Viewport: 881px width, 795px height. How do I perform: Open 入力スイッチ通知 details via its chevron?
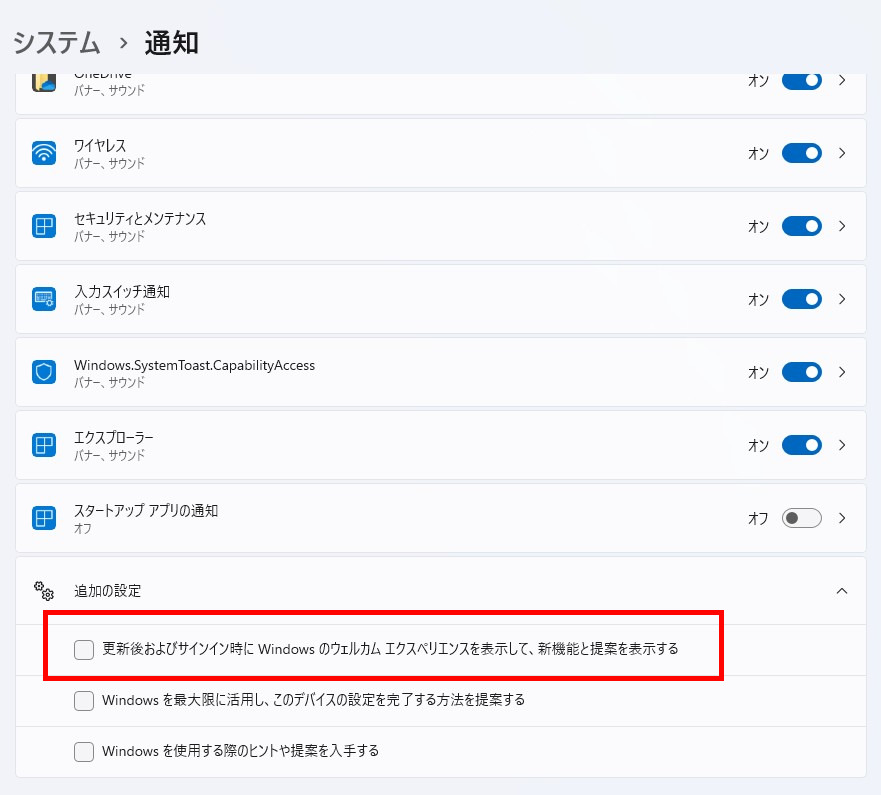[x=842, y=299]
